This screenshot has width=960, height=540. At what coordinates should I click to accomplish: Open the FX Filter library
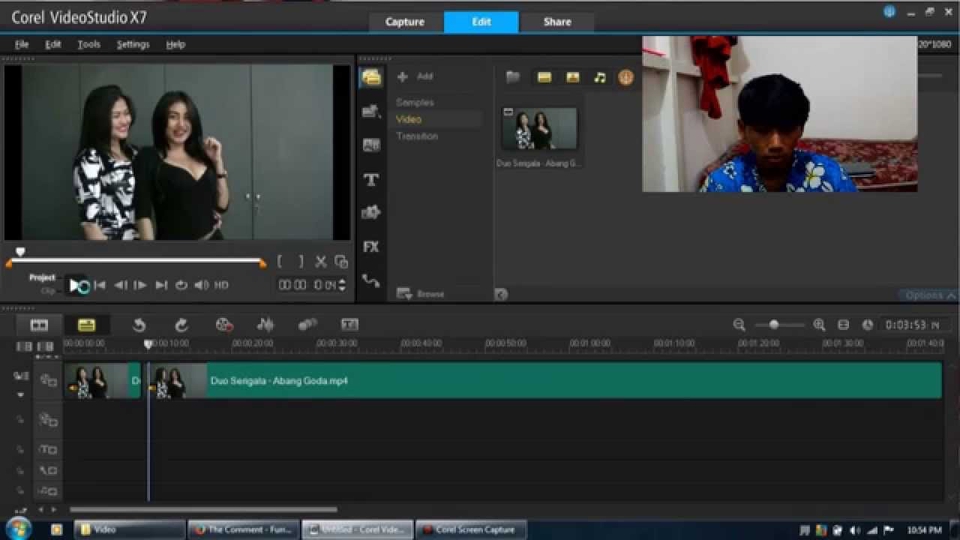click(x=371, y=247)
